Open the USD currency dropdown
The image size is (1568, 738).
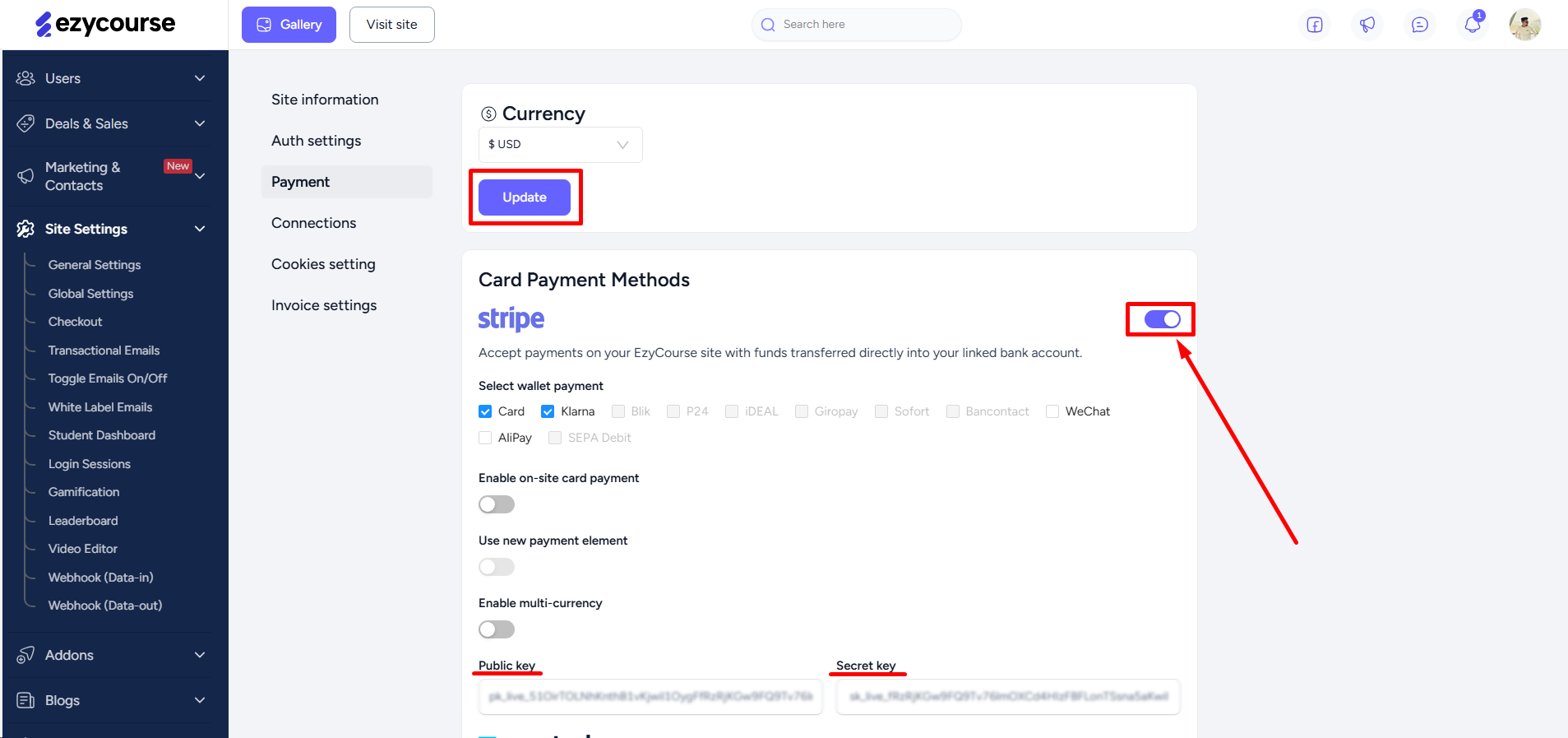[x=560, y=144]
